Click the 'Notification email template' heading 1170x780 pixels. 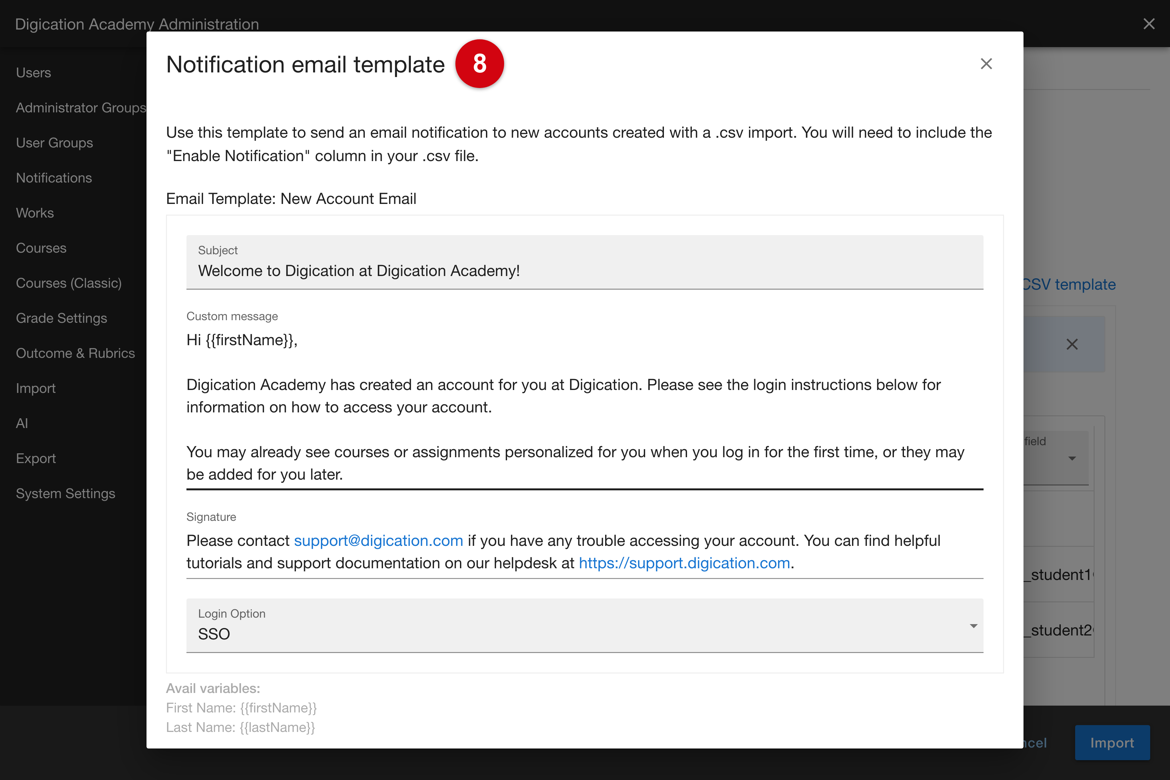305,65
